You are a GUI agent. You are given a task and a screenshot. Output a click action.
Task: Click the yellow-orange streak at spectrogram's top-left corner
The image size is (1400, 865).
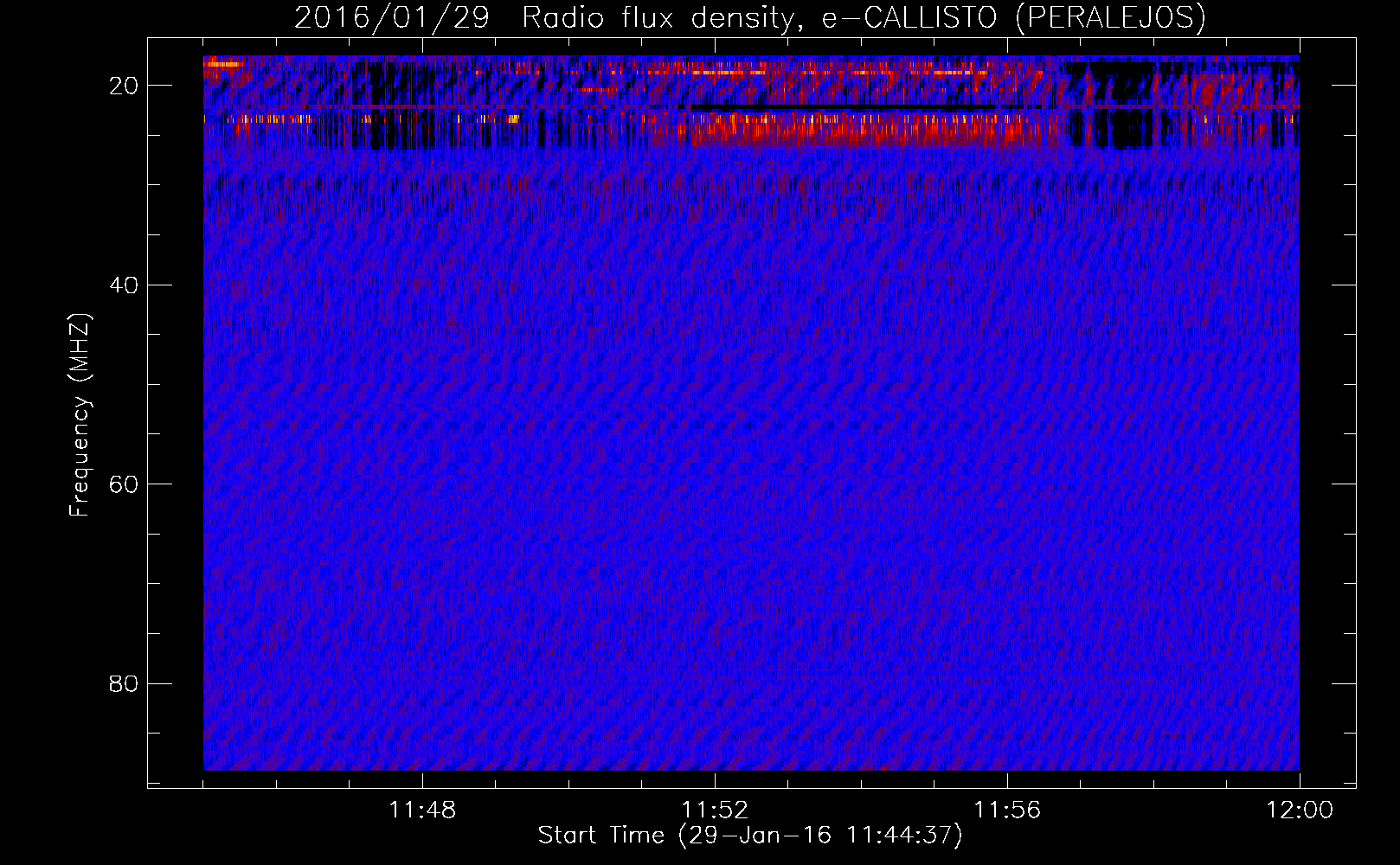tap(223, 63)
